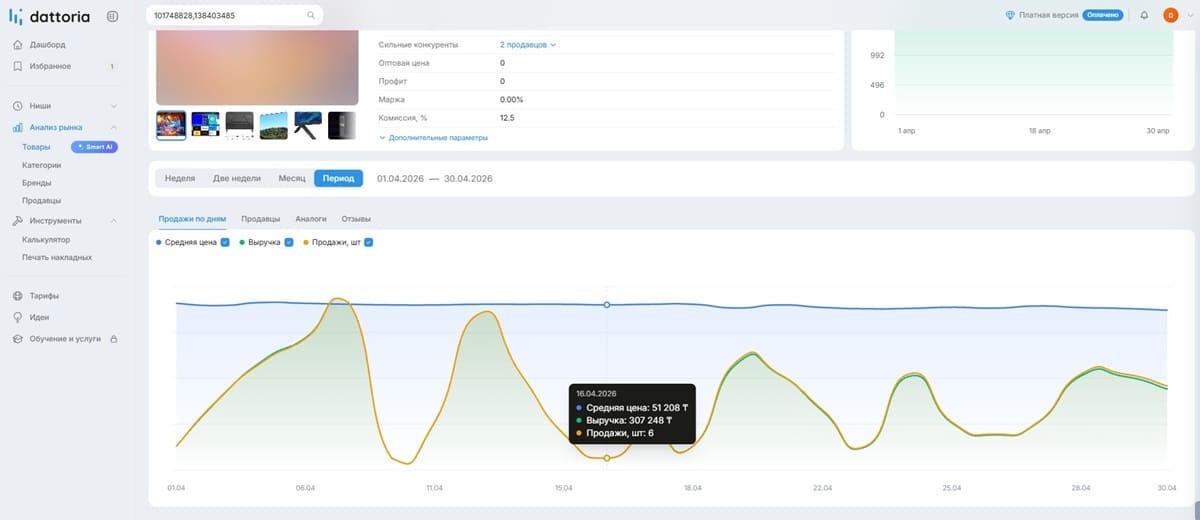
Task: Toggle the Продажи, шт checkbox
Action: [x=369, y=242]
